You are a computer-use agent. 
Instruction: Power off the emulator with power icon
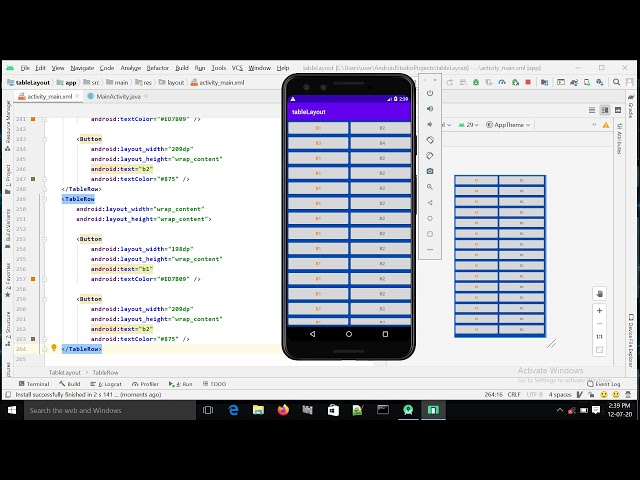[430, 93]
